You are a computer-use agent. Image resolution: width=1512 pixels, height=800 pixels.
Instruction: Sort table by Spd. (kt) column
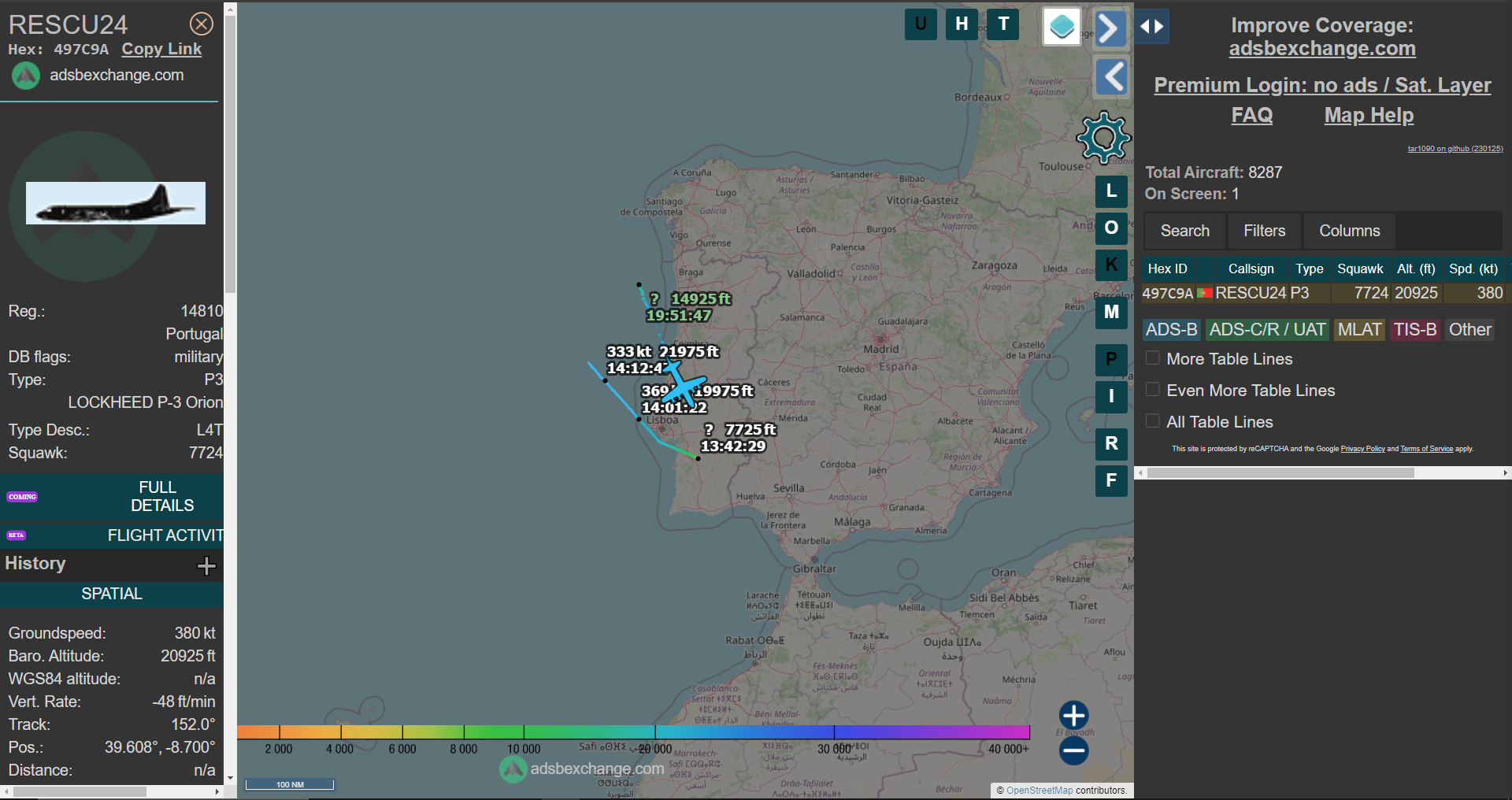click(x=1473, y=269)
